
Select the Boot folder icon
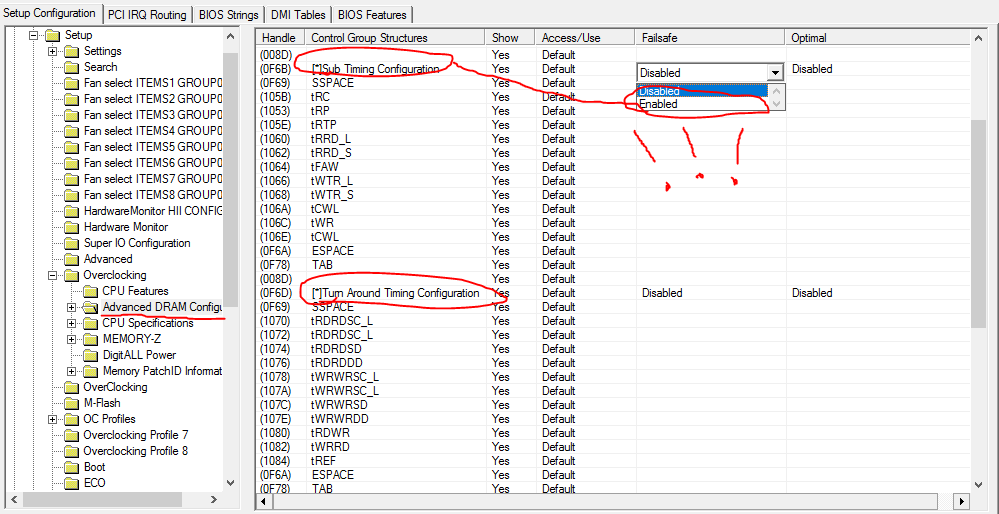71,468
